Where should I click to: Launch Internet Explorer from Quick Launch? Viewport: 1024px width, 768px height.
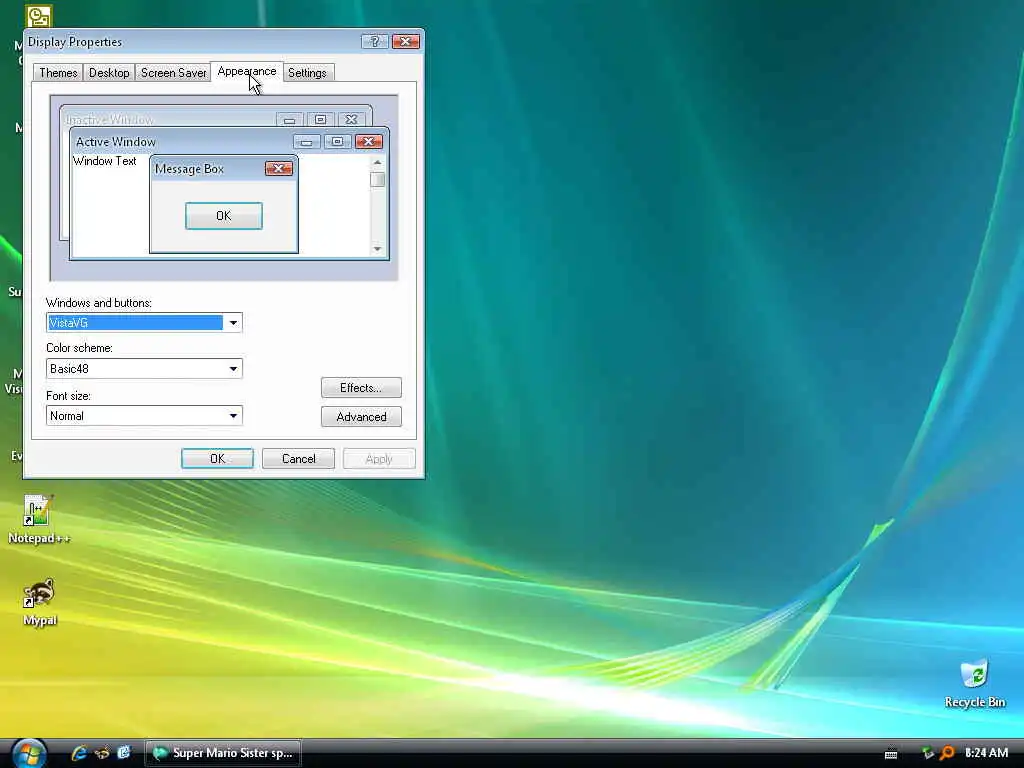pyautogui.click(x=79, y=753)
